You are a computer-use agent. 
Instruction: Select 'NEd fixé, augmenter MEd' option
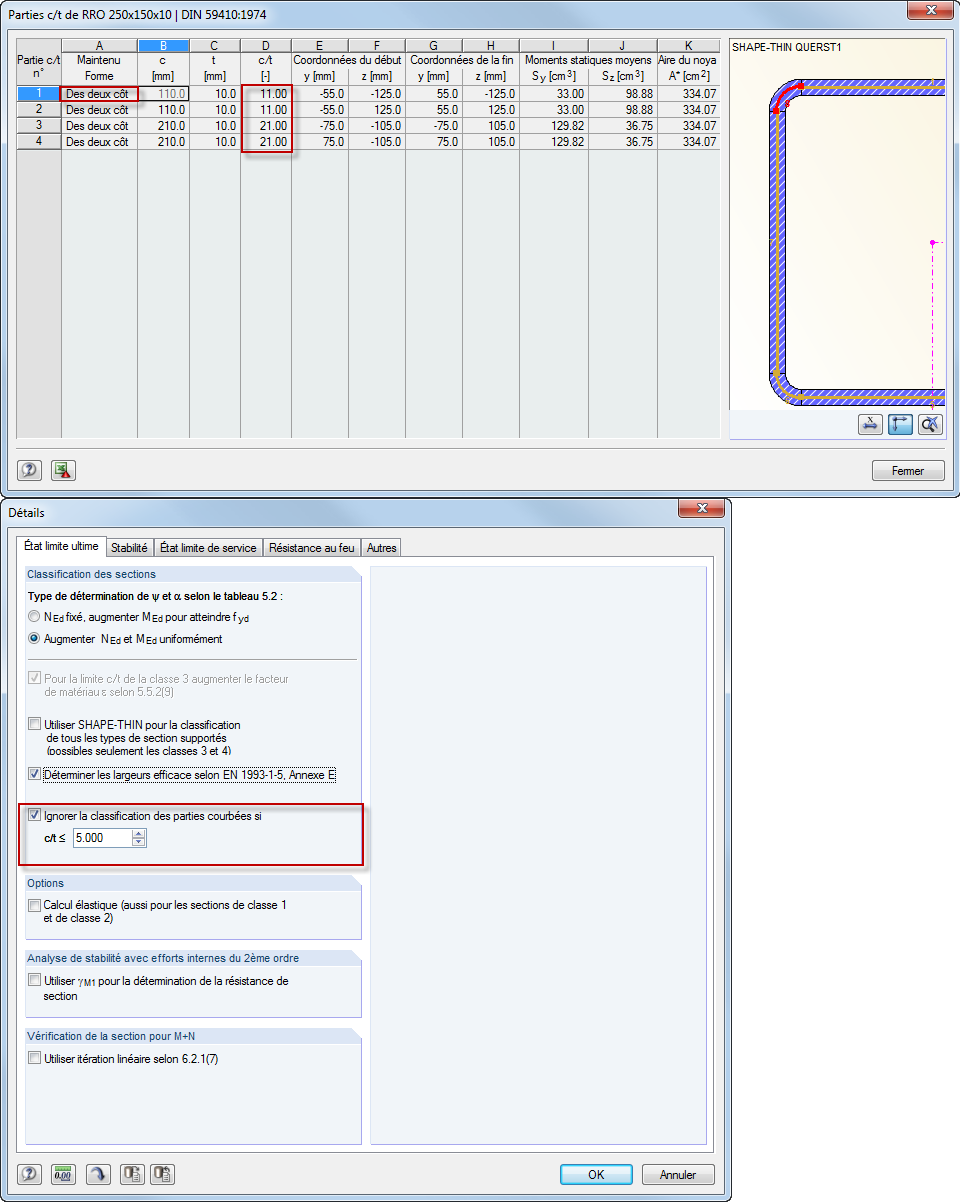tap(35, 617)
